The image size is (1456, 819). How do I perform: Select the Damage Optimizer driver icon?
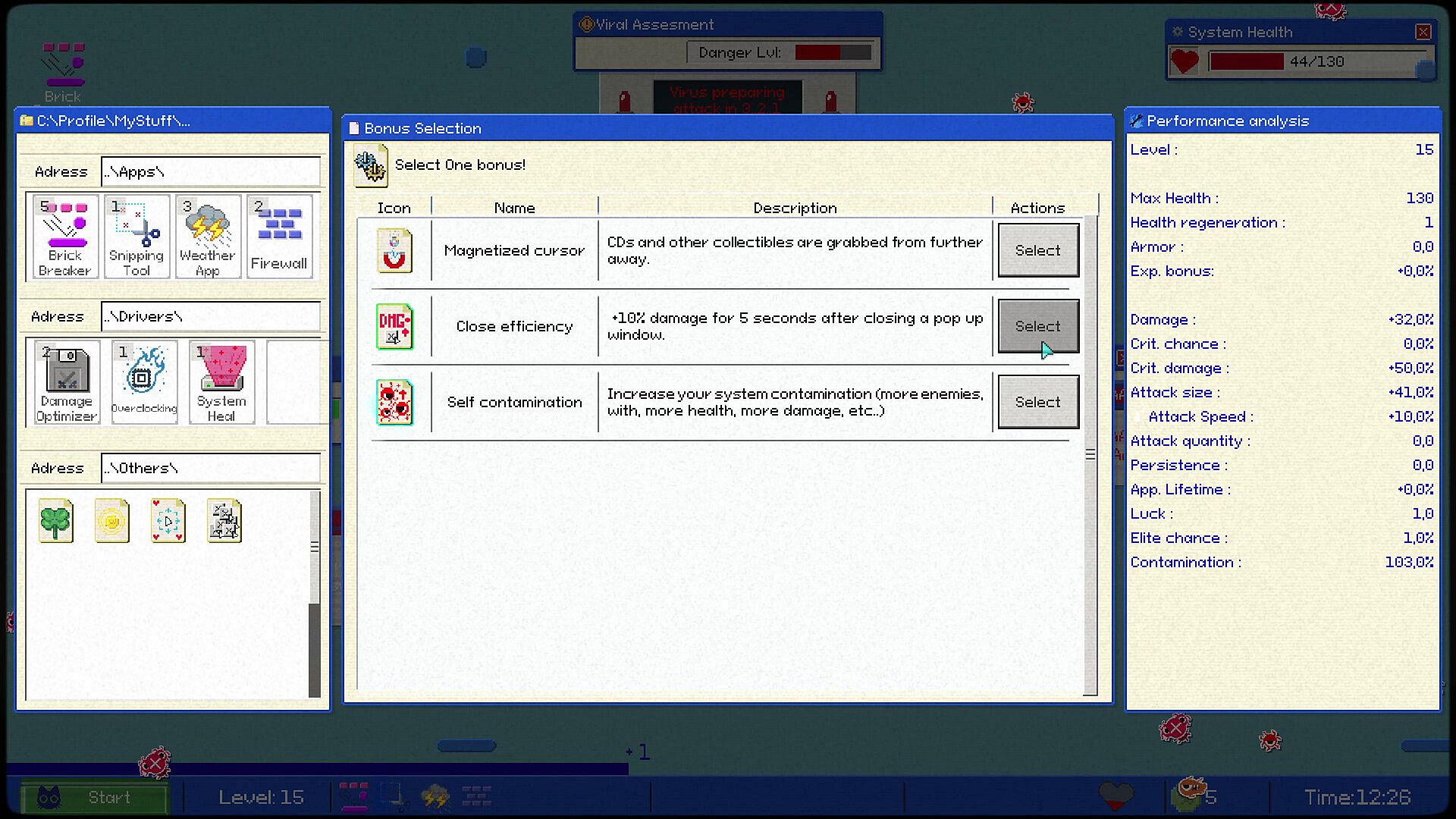click(67, 382)
